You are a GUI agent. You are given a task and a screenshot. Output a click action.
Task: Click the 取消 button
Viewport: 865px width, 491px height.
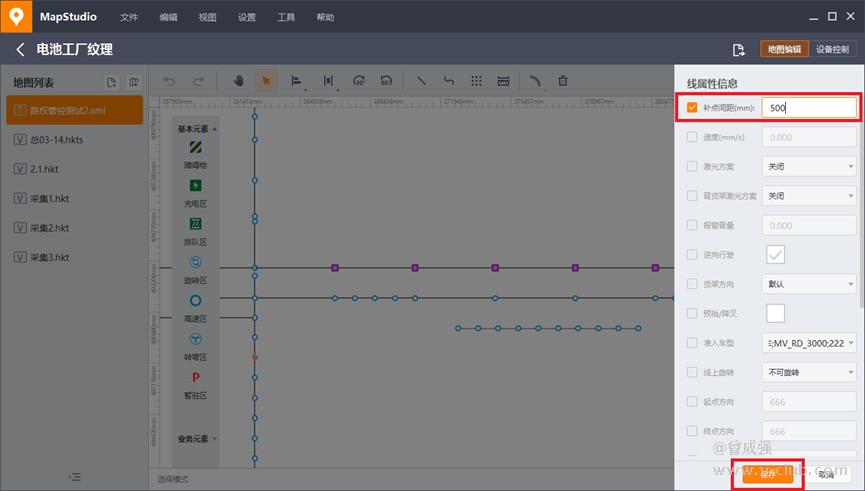[826, 474]
